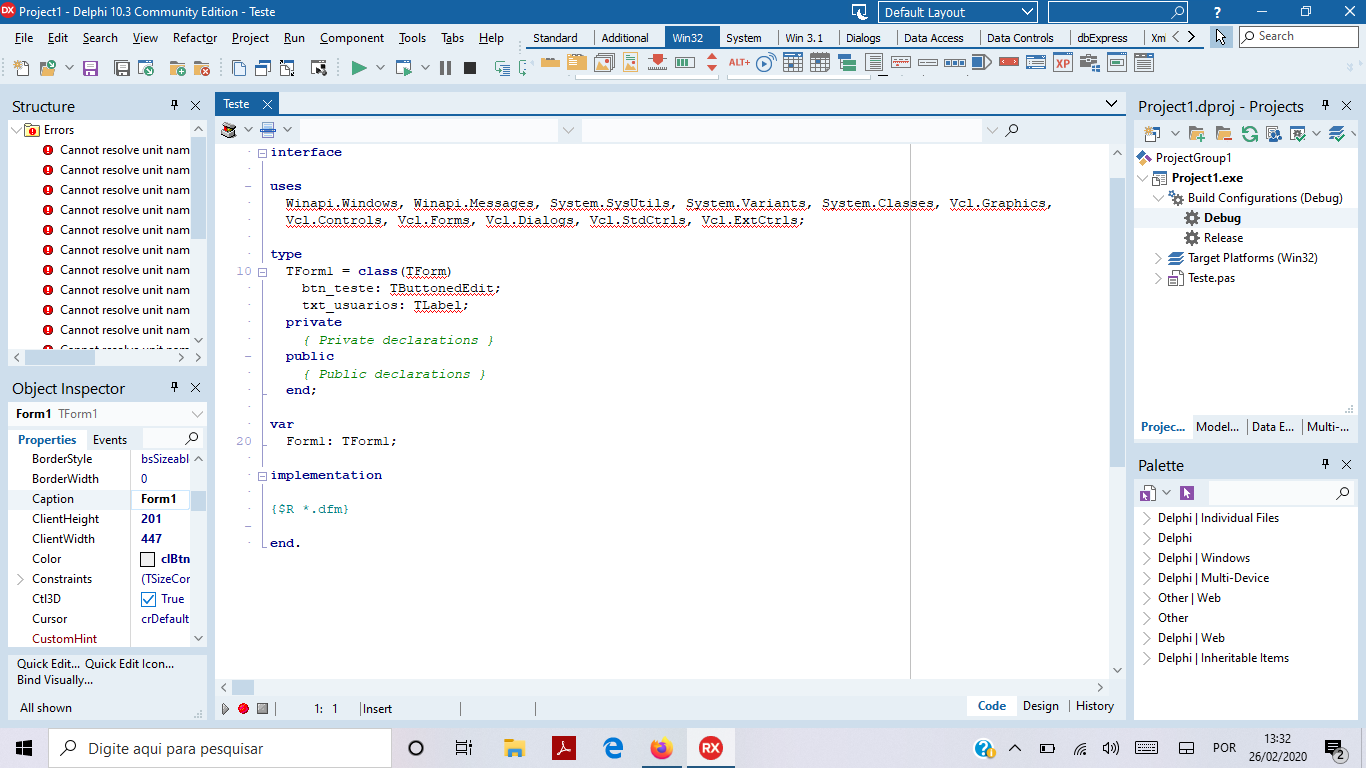1366x768 pixels.
Task: Expand the Teste.pas node
Action: 1160,278
